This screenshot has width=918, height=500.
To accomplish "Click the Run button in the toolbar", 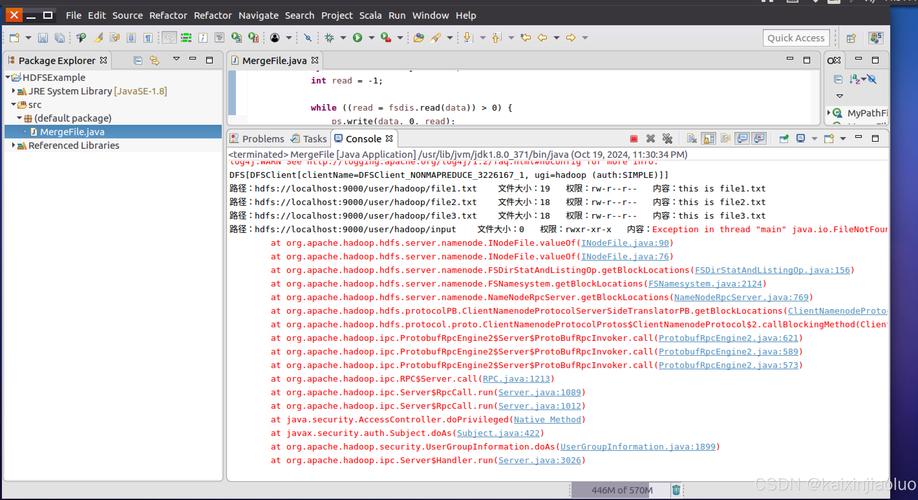I will pos(357,38).
